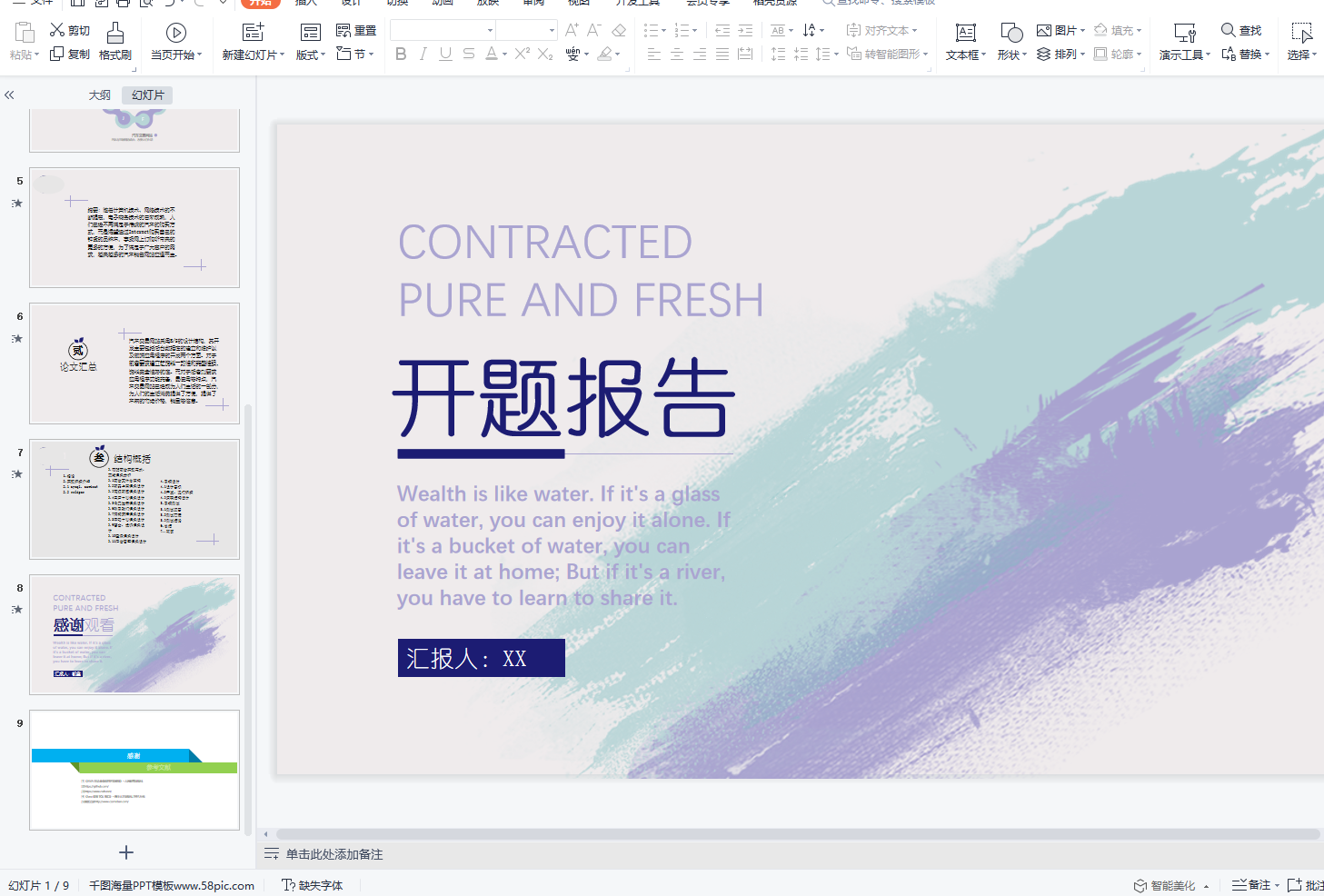Click the clear formatting eraser icon
The width and height of the screenshot is (1324, 896).
(x=619, y=30)
